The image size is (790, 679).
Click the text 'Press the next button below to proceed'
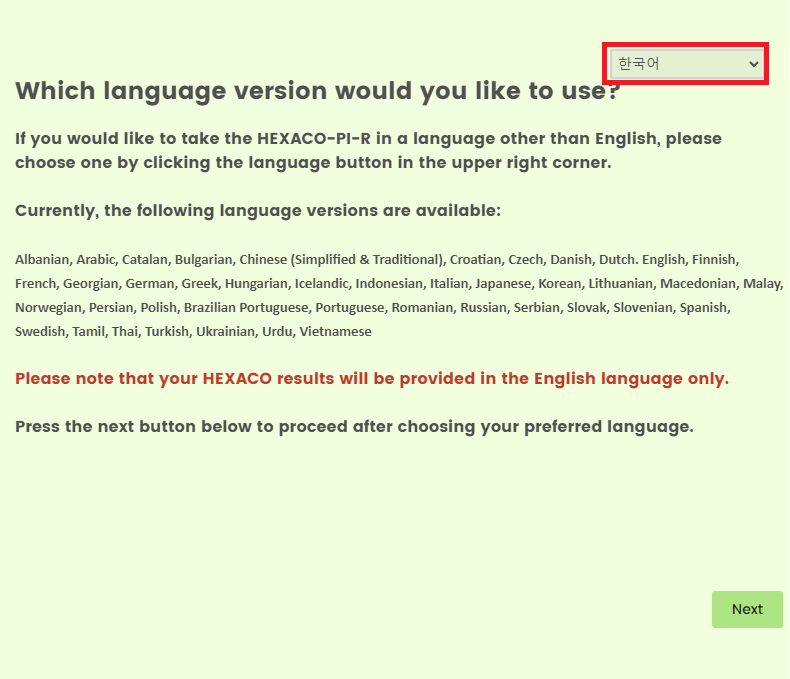[x=181, y=427]
